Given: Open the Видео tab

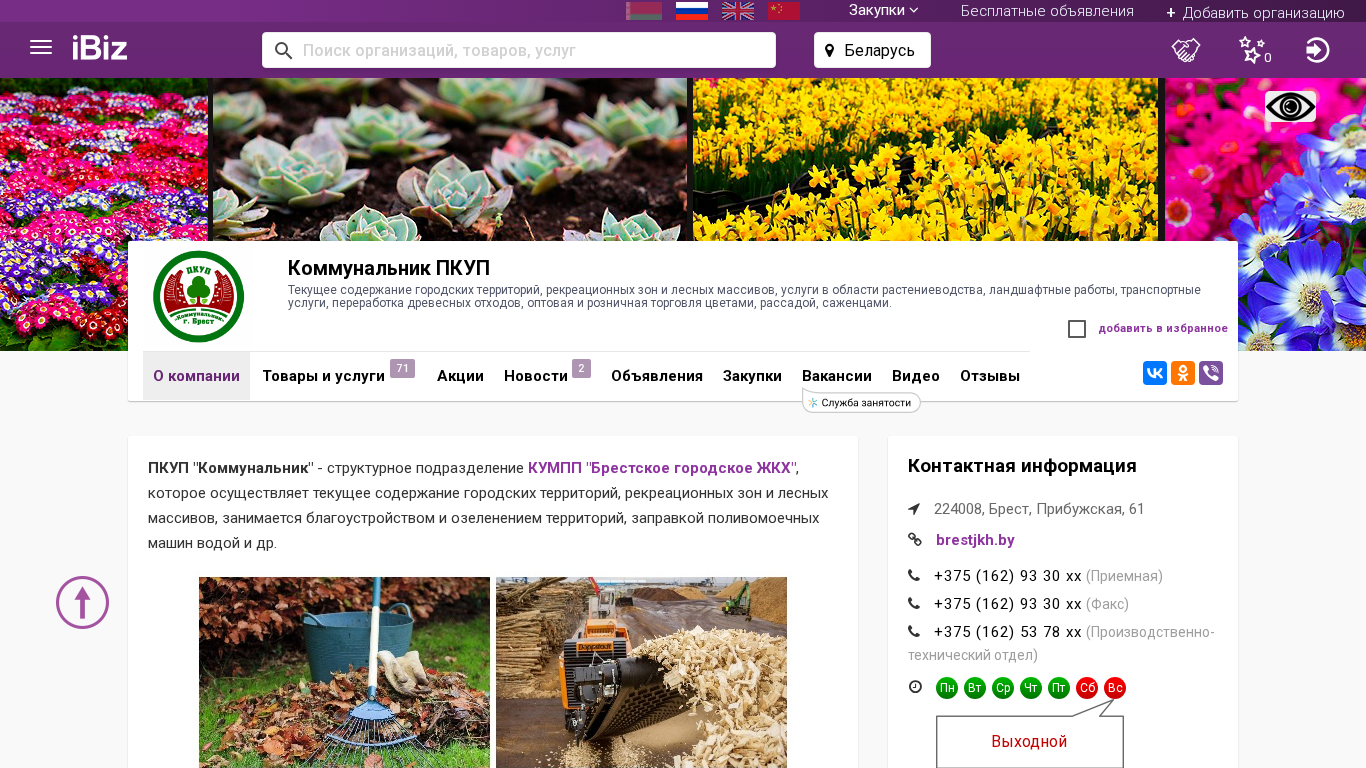Looking at the screenshot, I should (916, 376).
